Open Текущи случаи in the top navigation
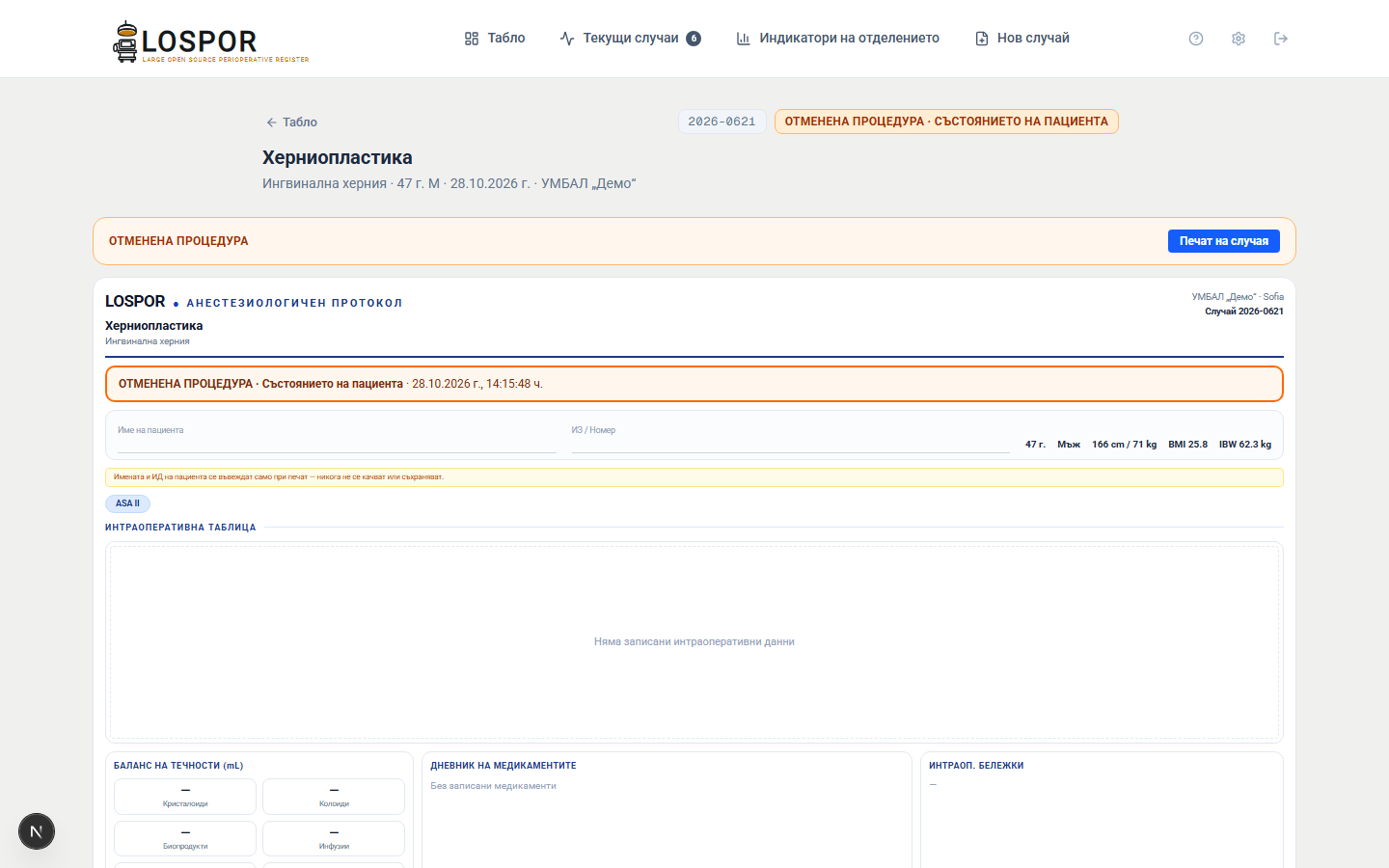Viewport: 1389px width, 868px height. tap(630, 39)
